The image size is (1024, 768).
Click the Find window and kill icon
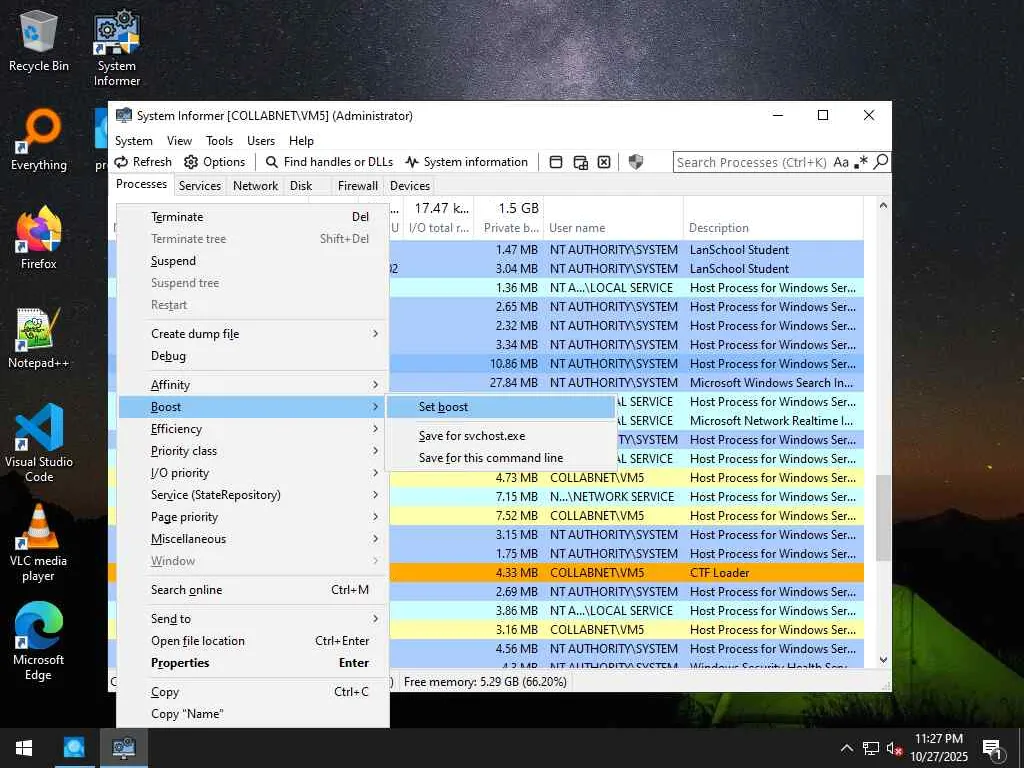(x=604, y=162)
